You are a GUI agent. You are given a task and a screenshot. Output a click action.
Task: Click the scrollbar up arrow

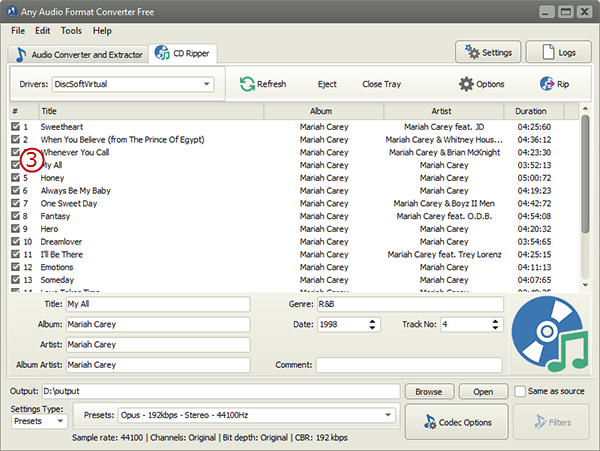point(585,109)
